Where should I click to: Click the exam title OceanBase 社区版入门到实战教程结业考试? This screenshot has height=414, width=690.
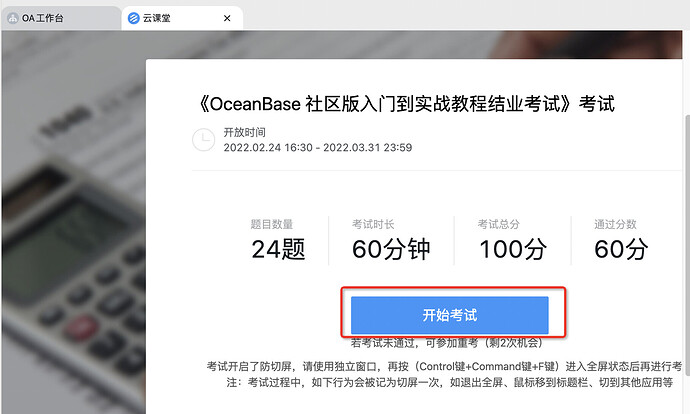click(x=407, y=104)
